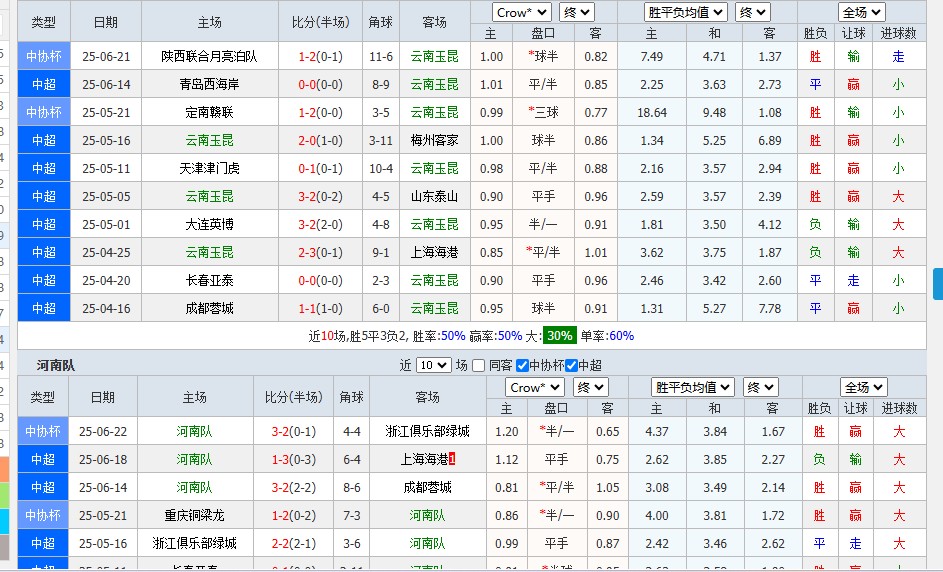The image size is (943, 572).
Task: Open the 全场 dropdown in the 河南队 section
Action: pyautogui.click(x=864, y=387)
